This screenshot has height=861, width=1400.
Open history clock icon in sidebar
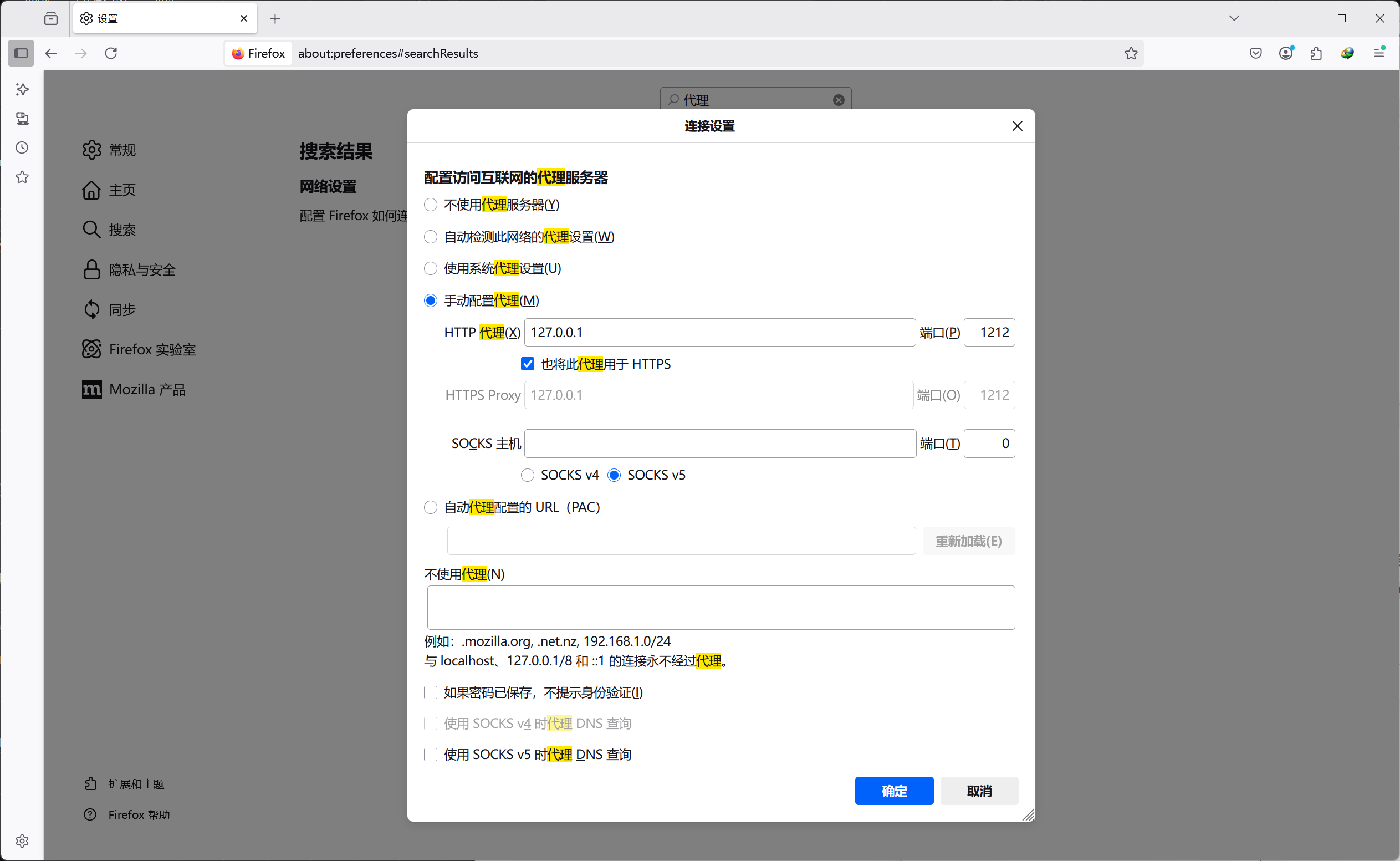(x=22, y=148)
